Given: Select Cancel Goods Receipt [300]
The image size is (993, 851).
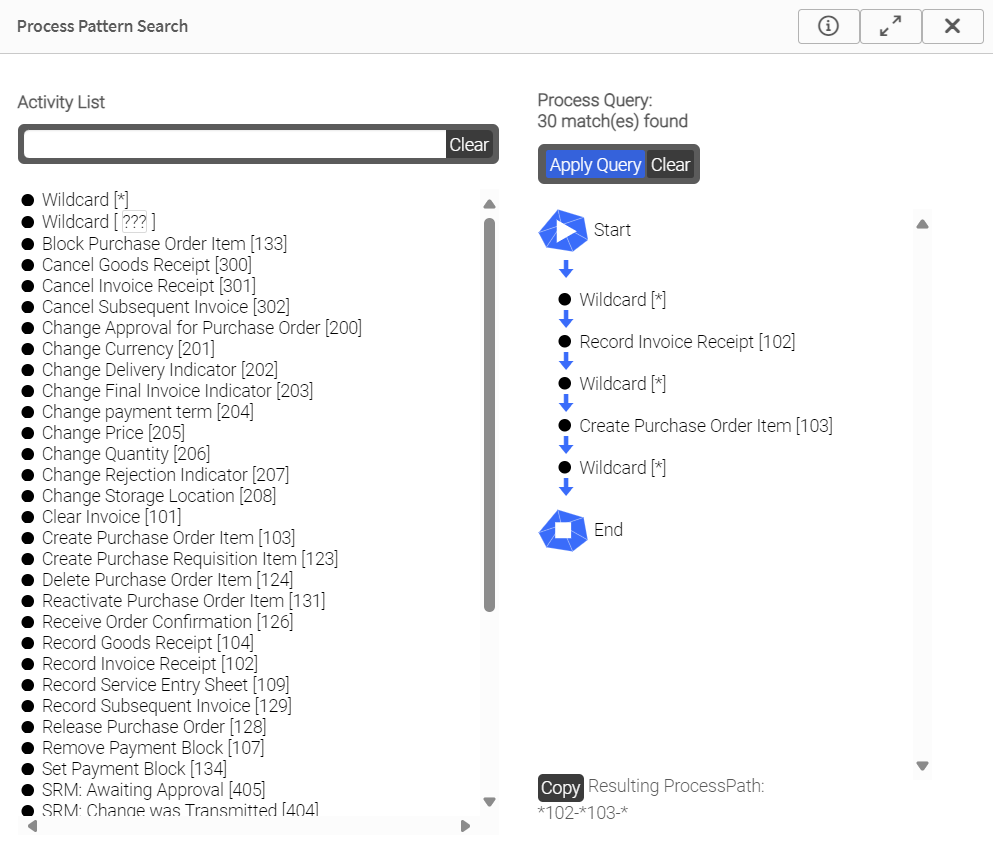Looking at the screenshot, I should click(147, 265).
